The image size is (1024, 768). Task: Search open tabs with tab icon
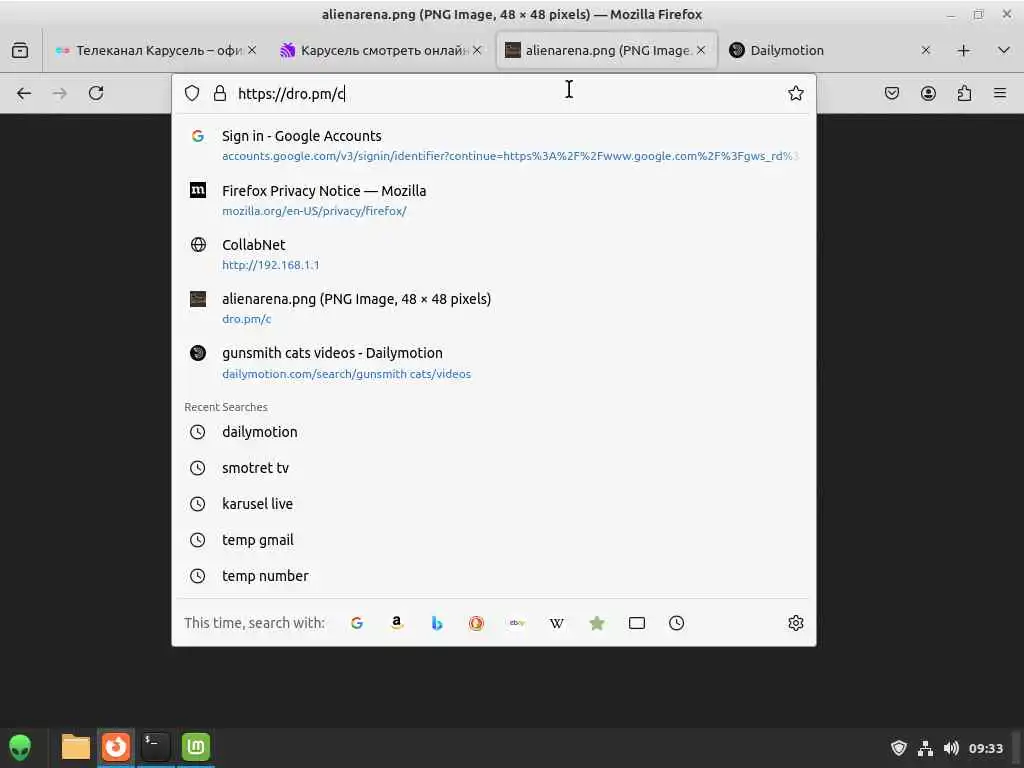pos(637,623)
